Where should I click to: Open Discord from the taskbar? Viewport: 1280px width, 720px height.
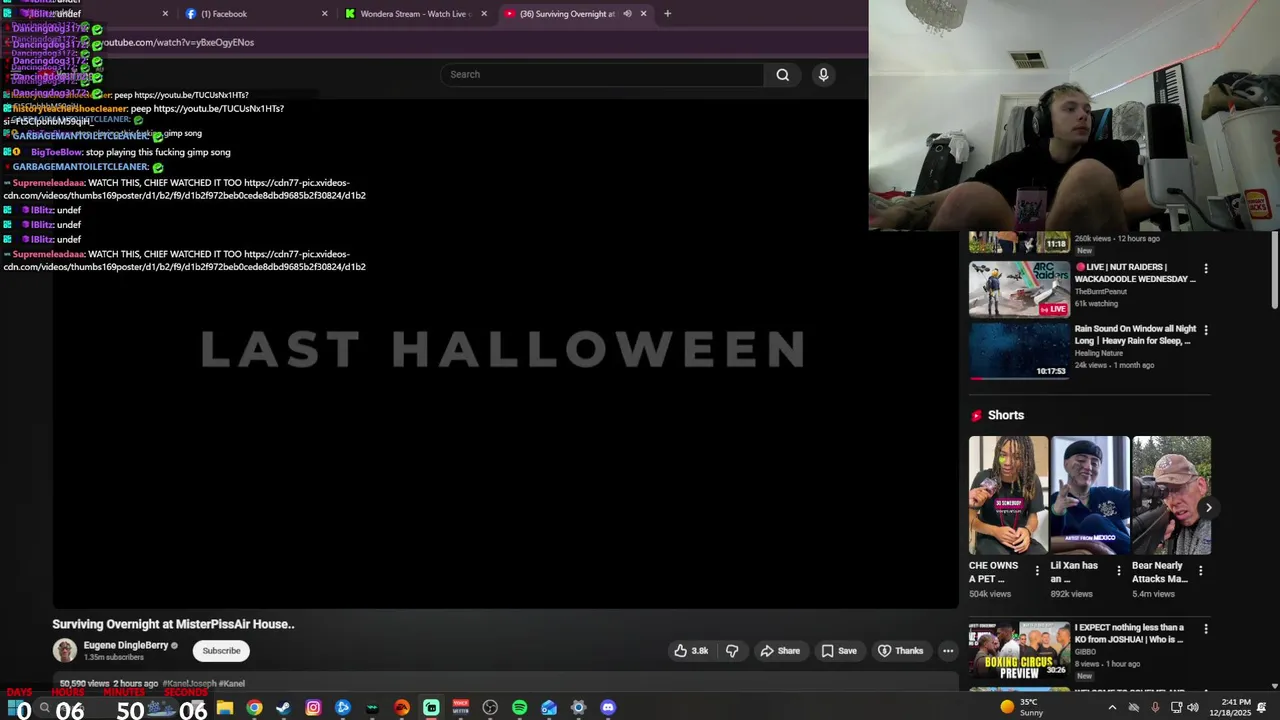[x=608, y=708]
